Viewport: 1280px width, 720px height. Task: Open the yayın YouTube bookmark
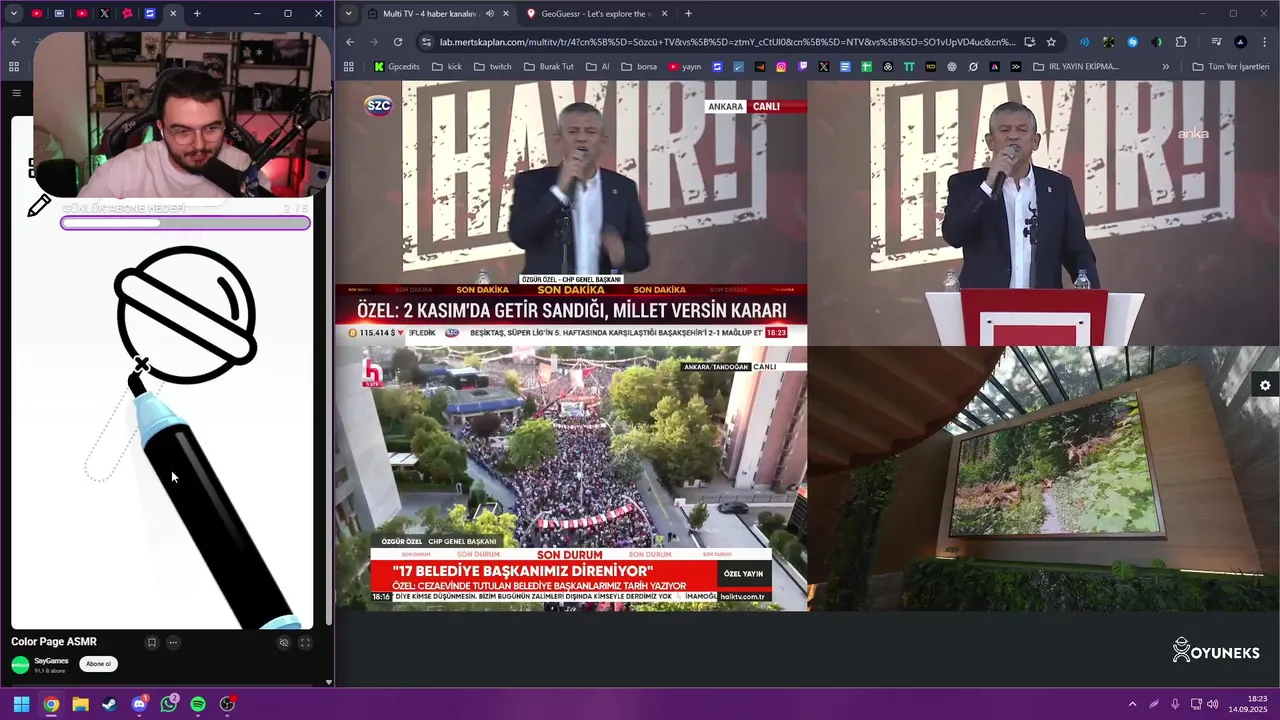coord(685,67)
